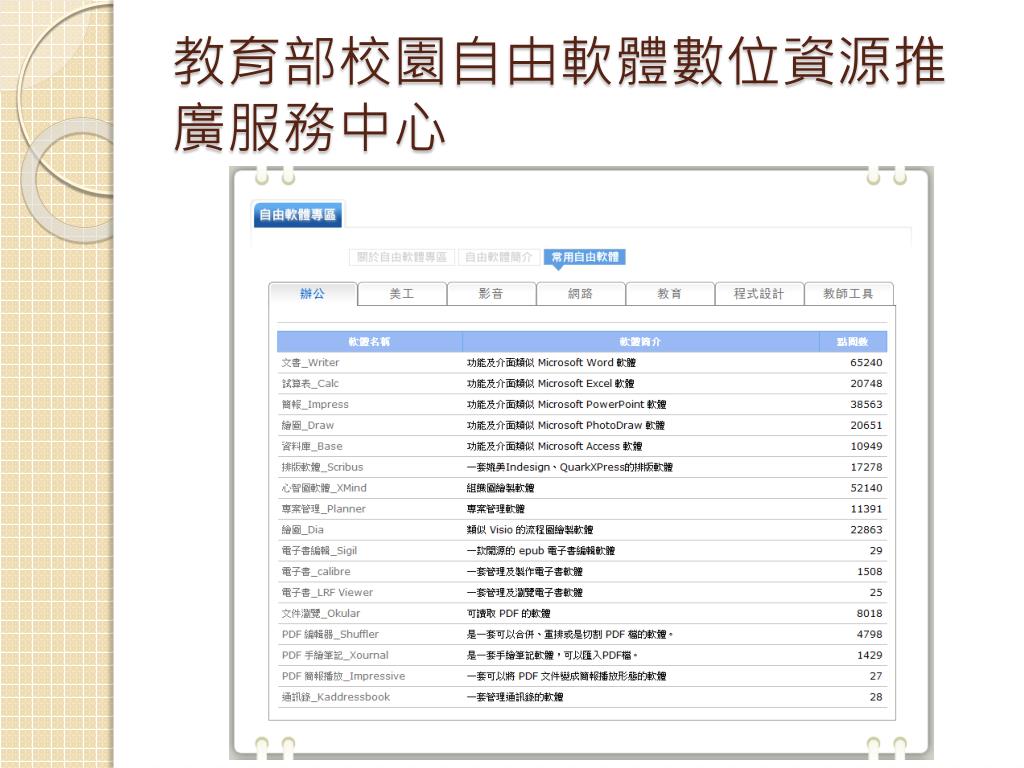Open the 程式設計 tab
The height and width of the screenshot is (768, 1024).
pos(759,294)
